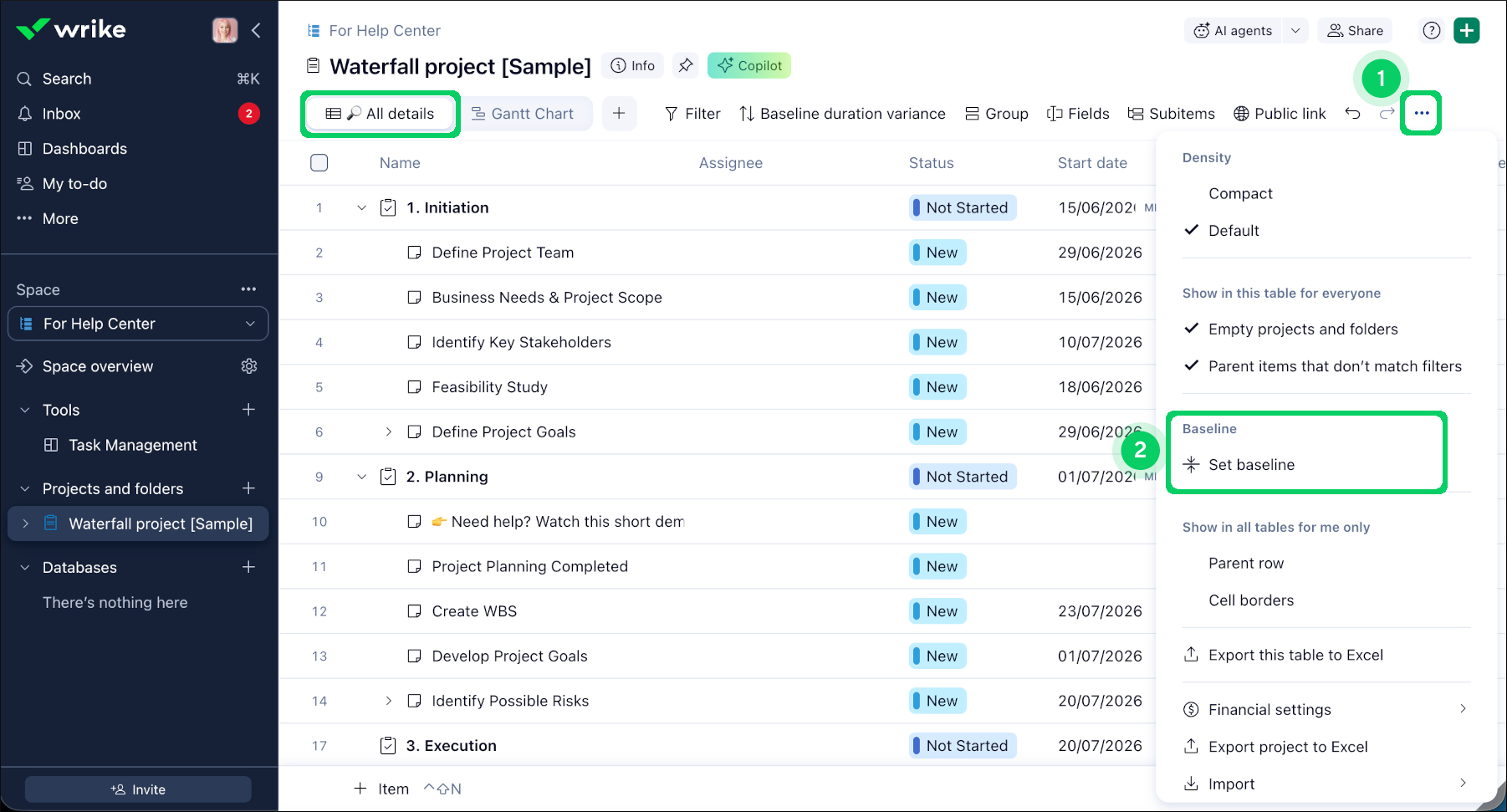Undo the last action

(x=1353, y=114)
